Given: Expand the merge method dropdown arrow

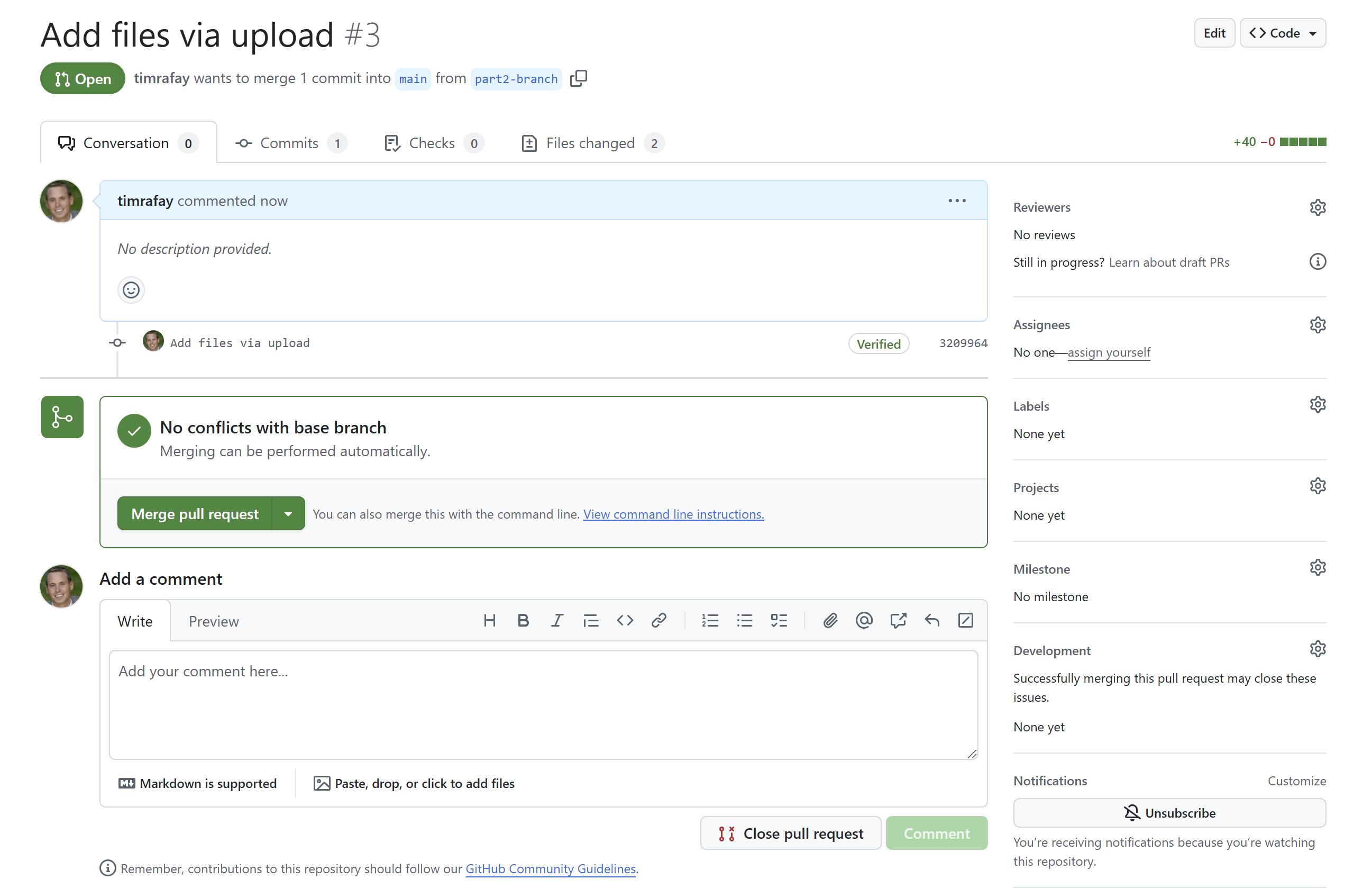Looking at the screenshot, I should pos(288,514).
